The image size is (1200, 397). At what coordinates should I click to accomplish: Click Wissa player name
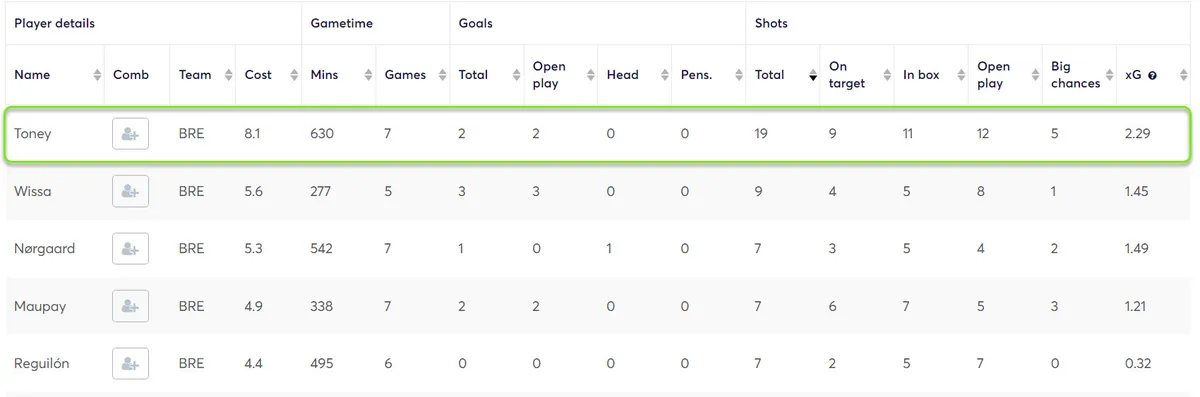[33, 191]
